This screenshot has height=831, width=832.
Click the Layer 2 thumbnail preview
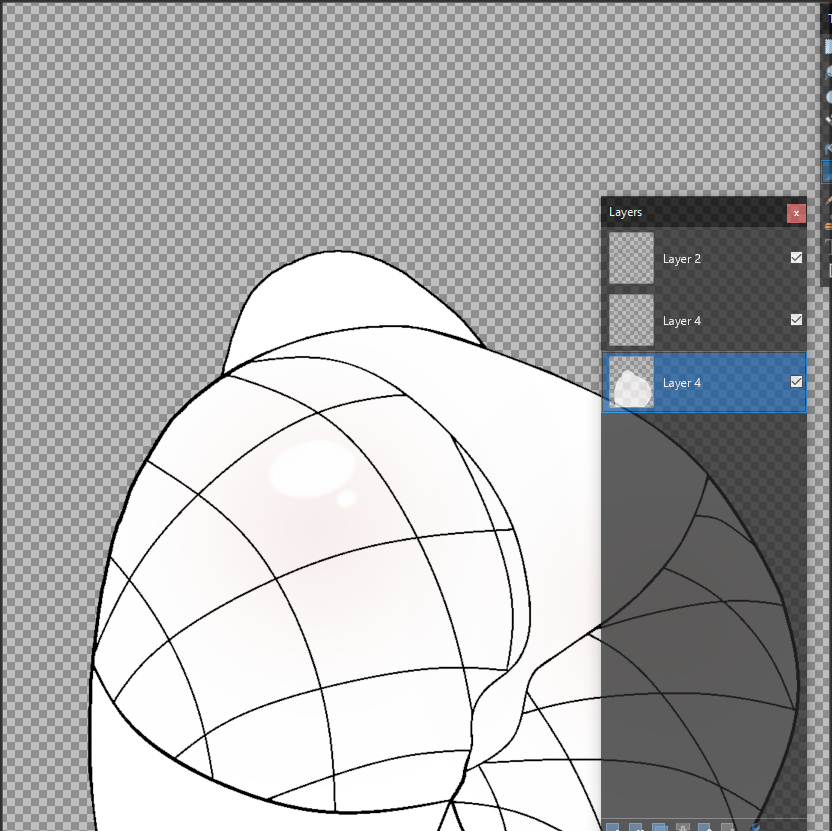pos(632,258)
